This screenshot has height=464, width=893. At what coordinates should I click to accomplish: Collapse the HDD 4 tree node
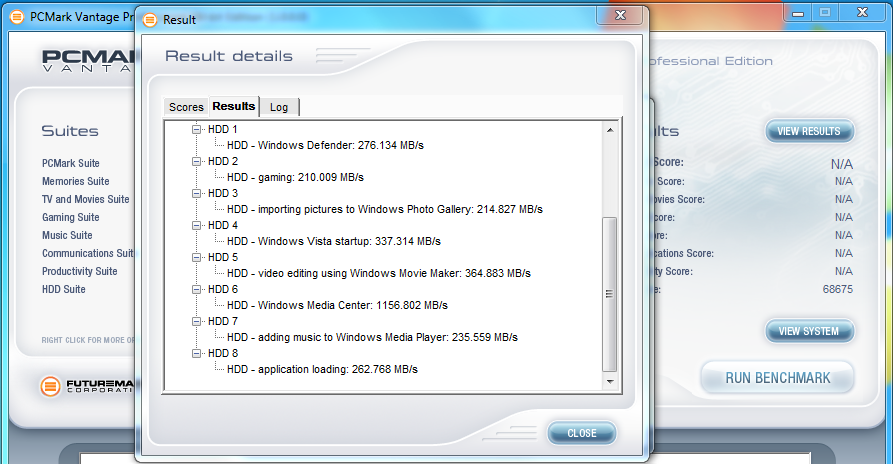tap(196, 225)
